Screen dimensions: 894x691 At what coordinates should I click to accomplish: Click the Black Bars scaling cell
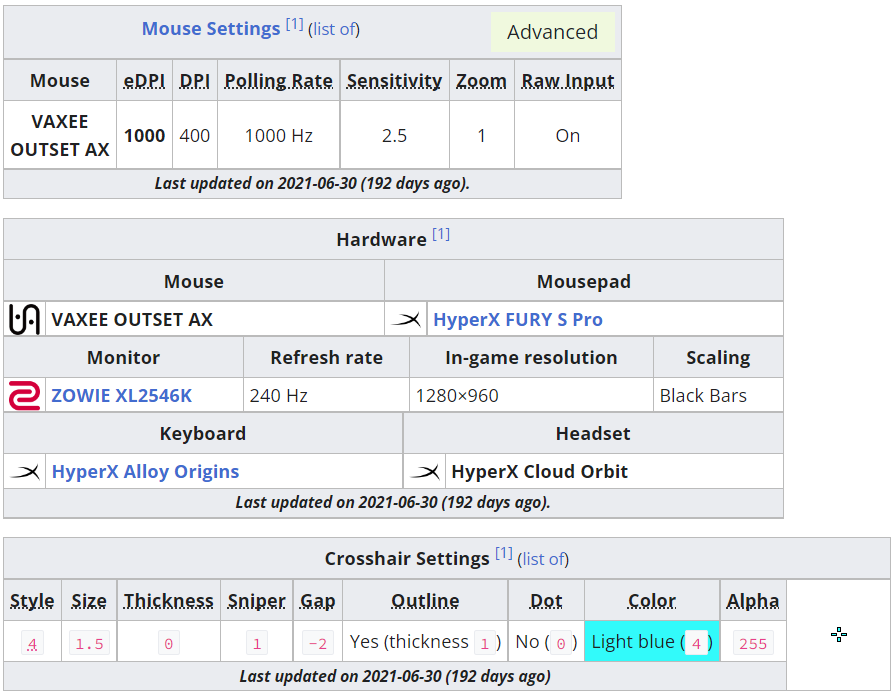click(718, 396)
